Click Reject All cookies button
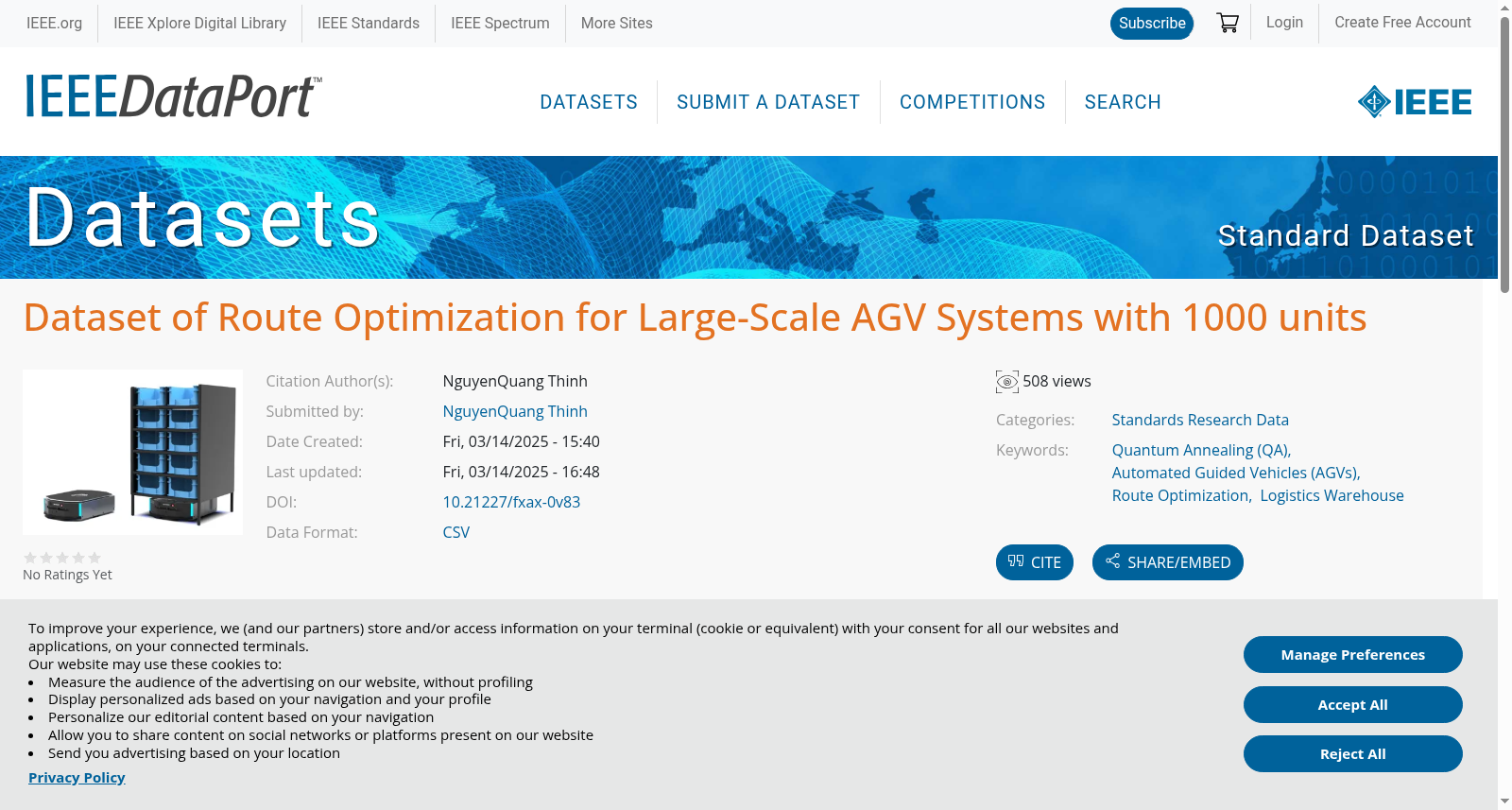 point(1353,754)
